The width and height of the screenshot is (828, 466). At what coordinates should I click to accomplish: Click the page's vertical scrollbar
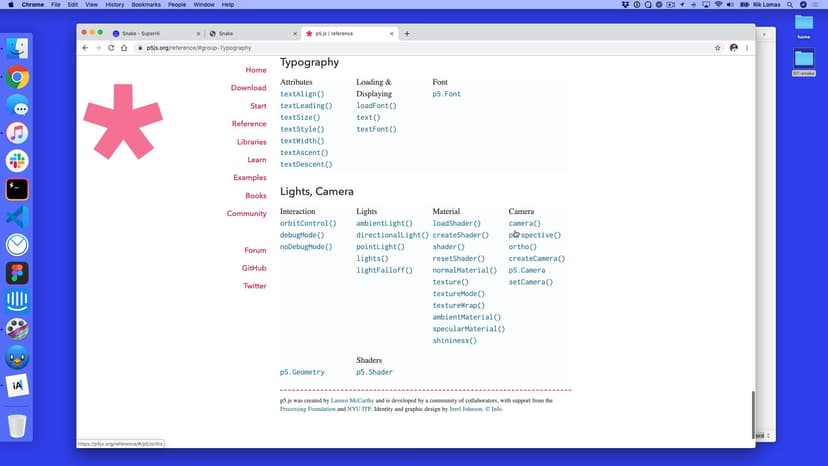pyautogui.click(x=752, y=410)
